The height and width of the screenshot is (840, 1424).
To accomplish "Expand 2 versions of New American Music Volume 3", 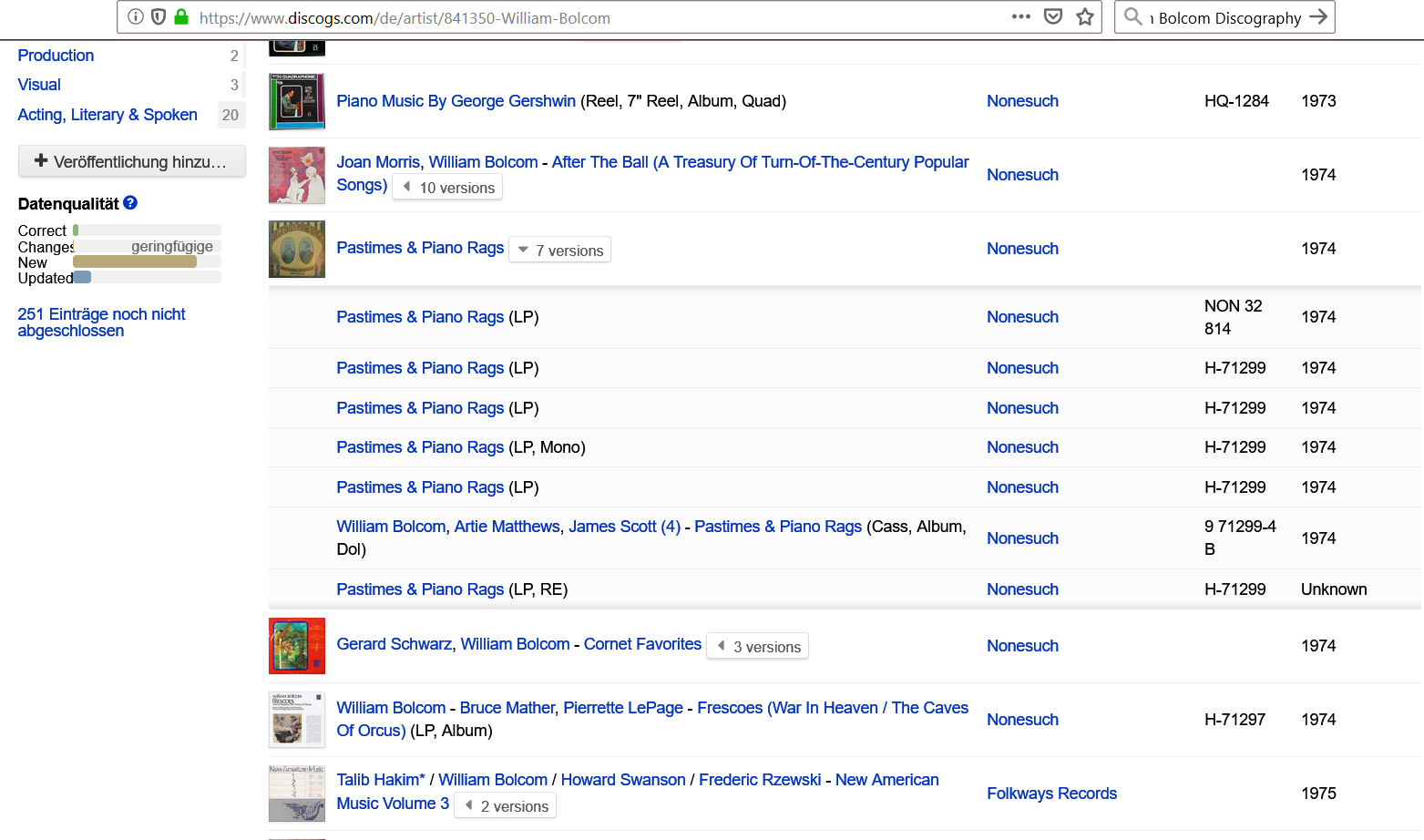I will (x=505, y=806).
